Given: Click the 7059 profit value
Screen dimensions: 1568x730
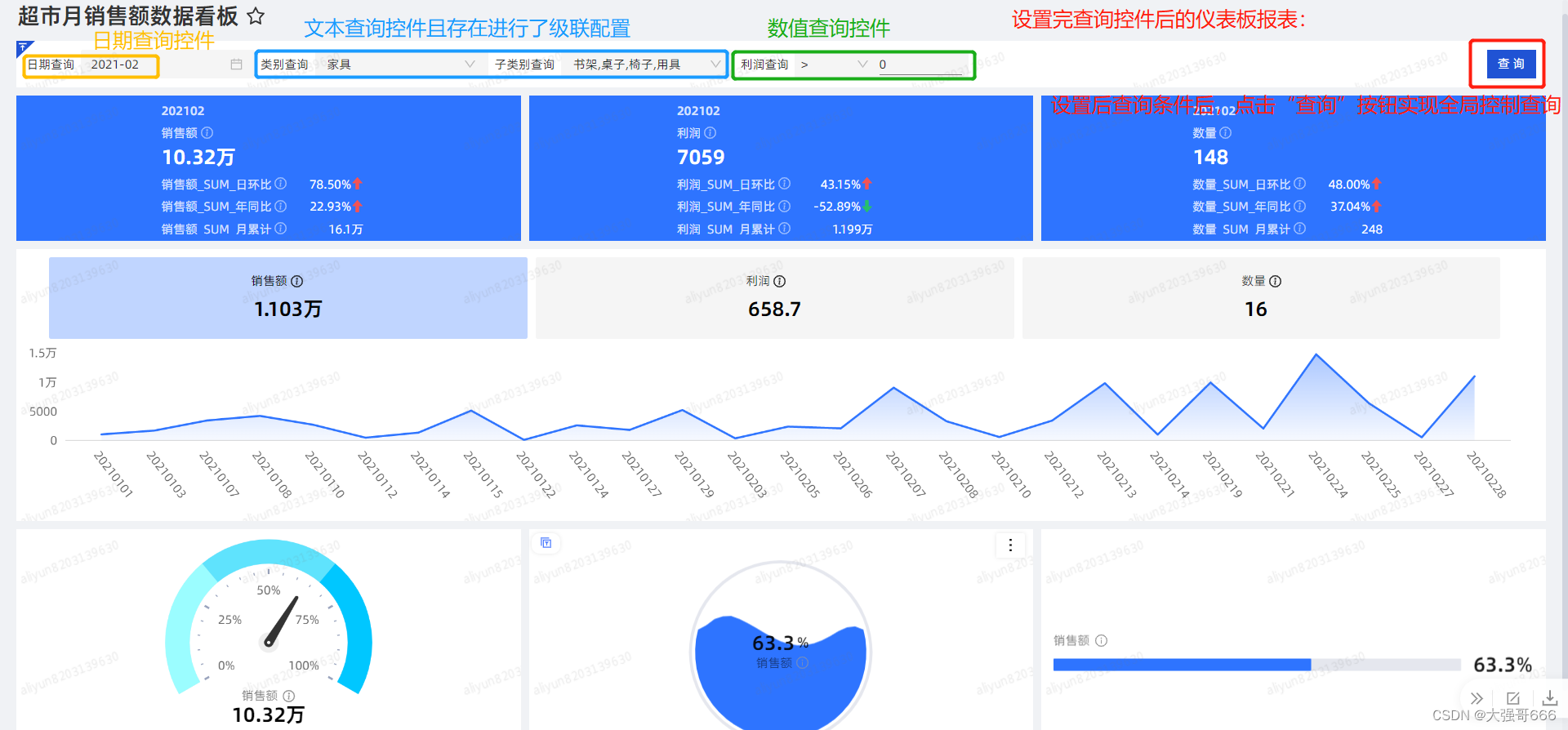Looking at the screenshot, I should click(701, 157).
